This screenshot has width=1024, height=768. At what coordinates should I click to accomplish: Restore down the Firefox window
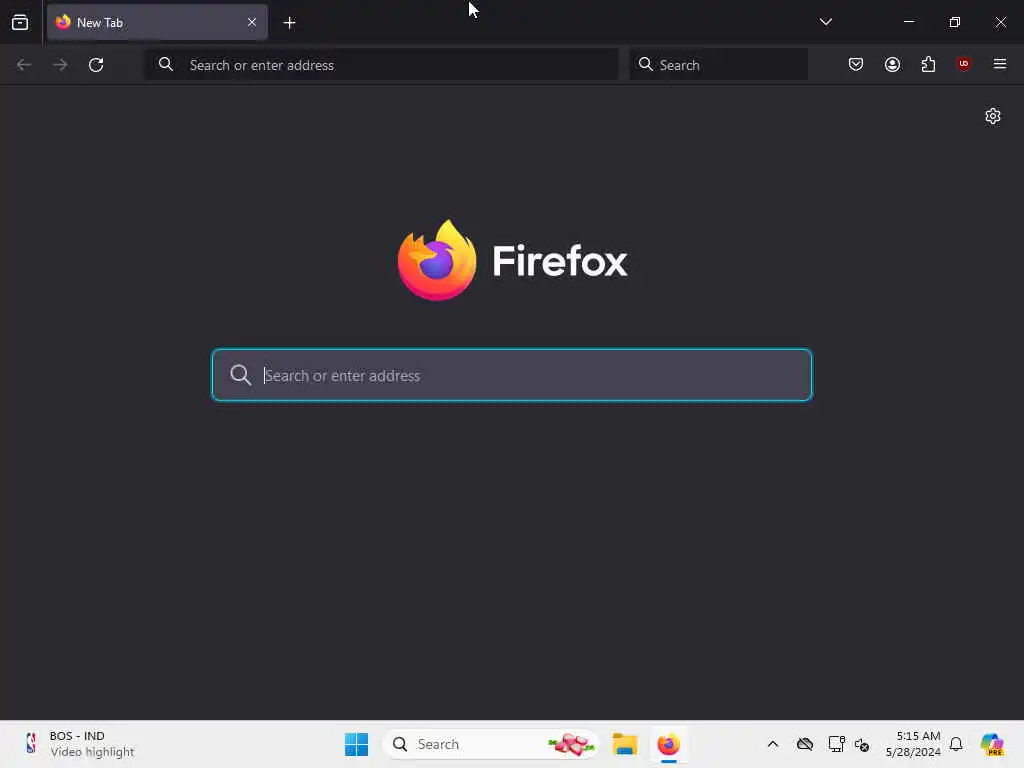tap(955, 22)
